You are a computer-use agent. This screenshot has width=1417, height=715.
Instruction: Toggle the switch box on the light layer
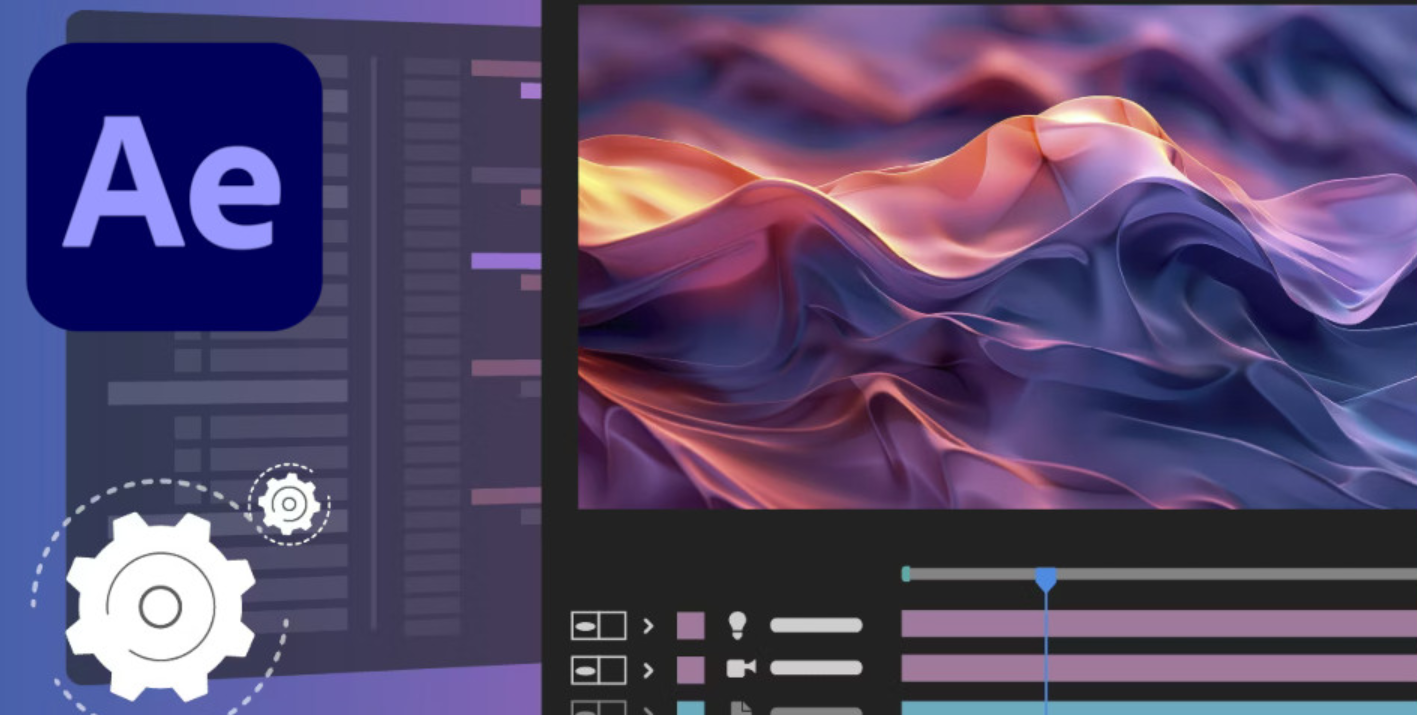[x=599, y=626]
